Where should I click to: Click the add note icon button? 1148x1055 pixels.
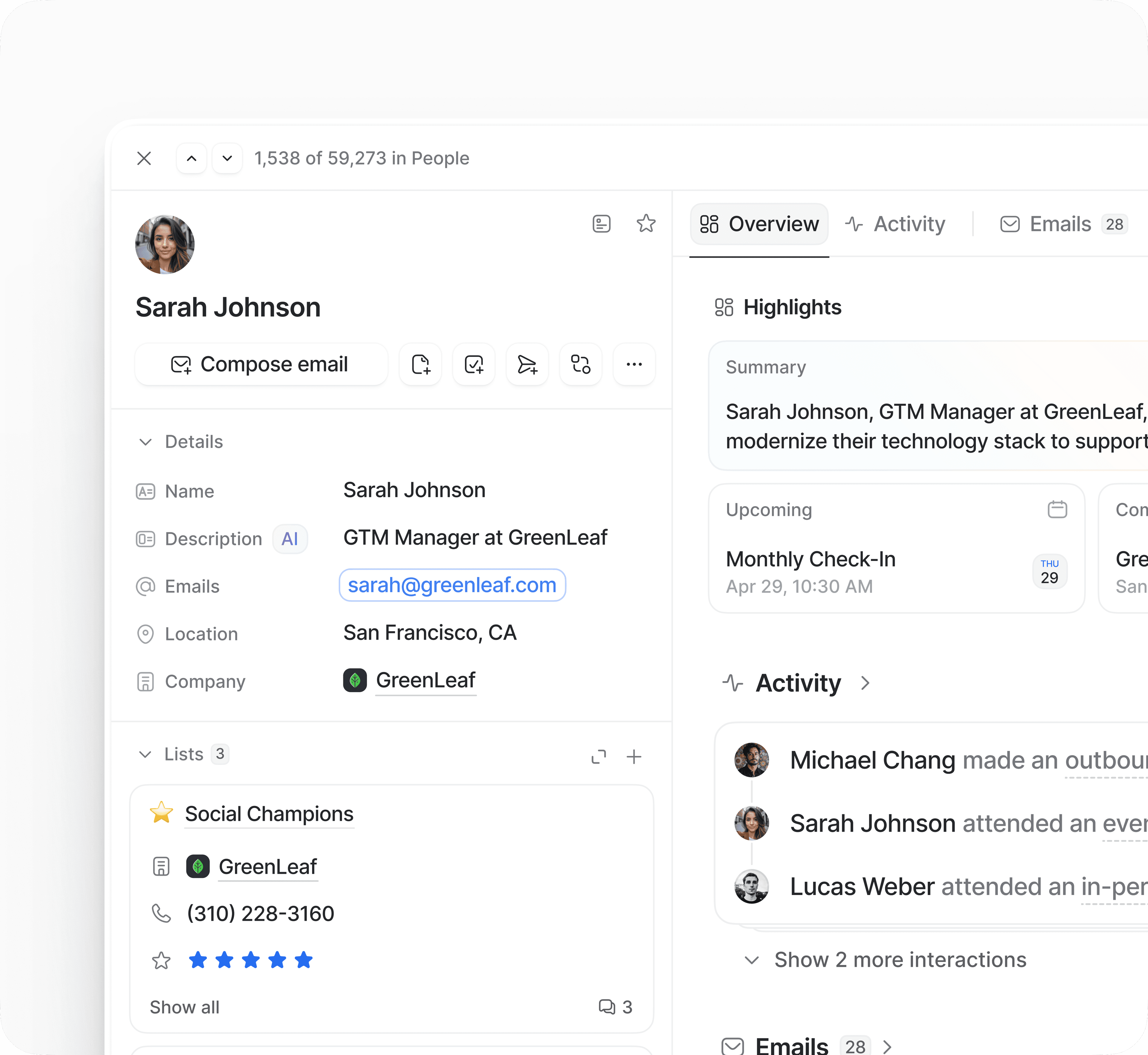[x=420, y=364]
